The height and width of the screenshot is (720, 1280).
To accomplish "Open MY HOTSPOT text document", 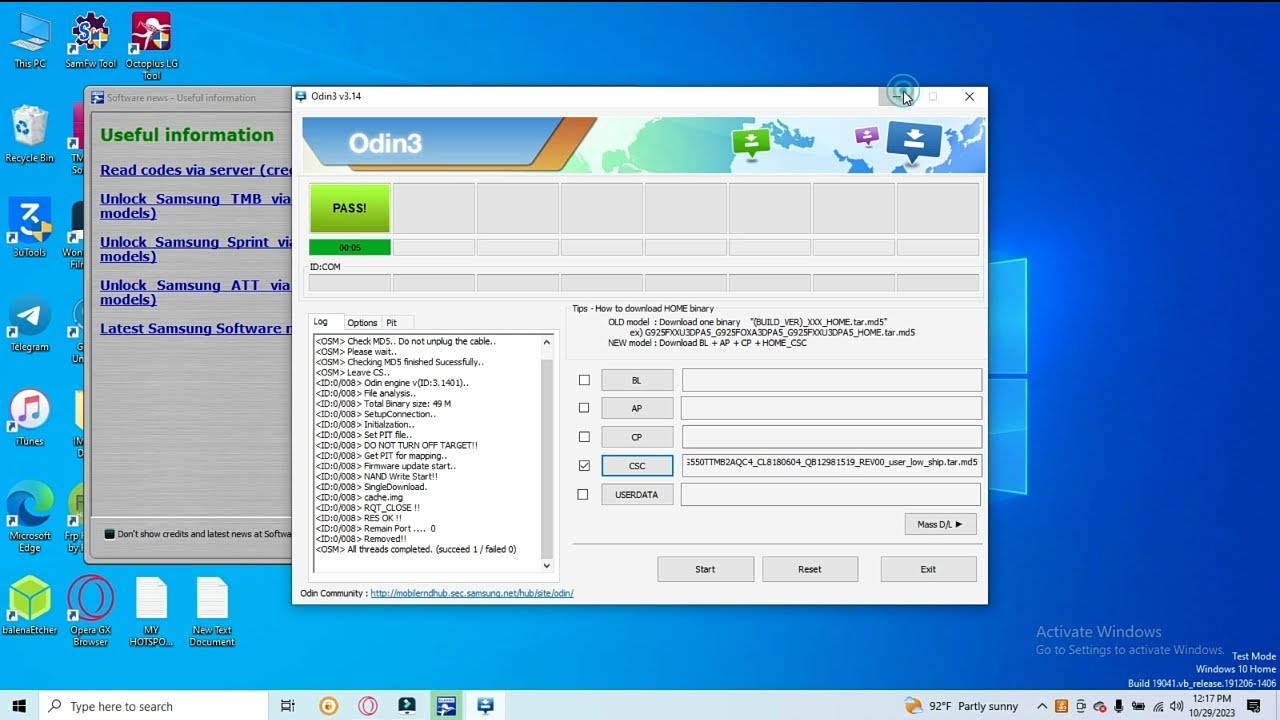I will point(151,612).
